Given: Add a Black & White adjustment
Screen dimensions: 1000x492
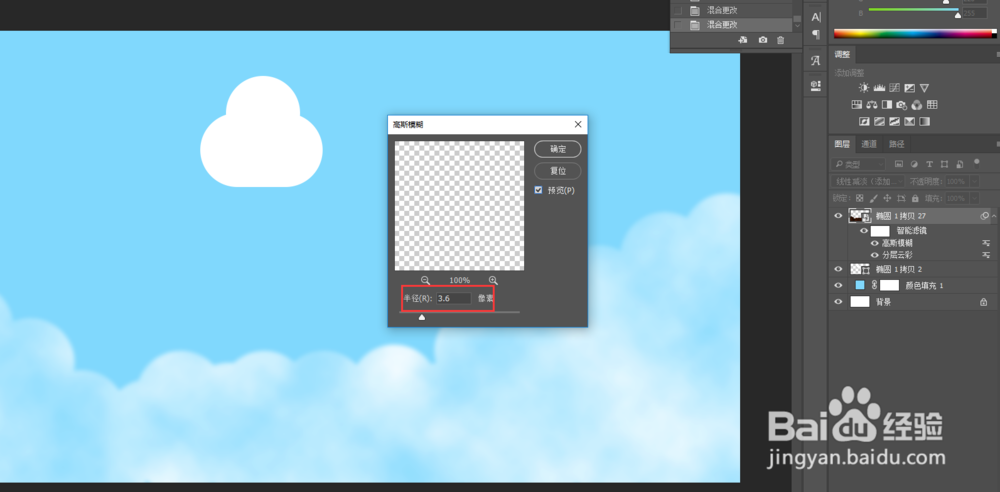Looking at the screenshot, I should pyautogui.click(x=886, y=105).
